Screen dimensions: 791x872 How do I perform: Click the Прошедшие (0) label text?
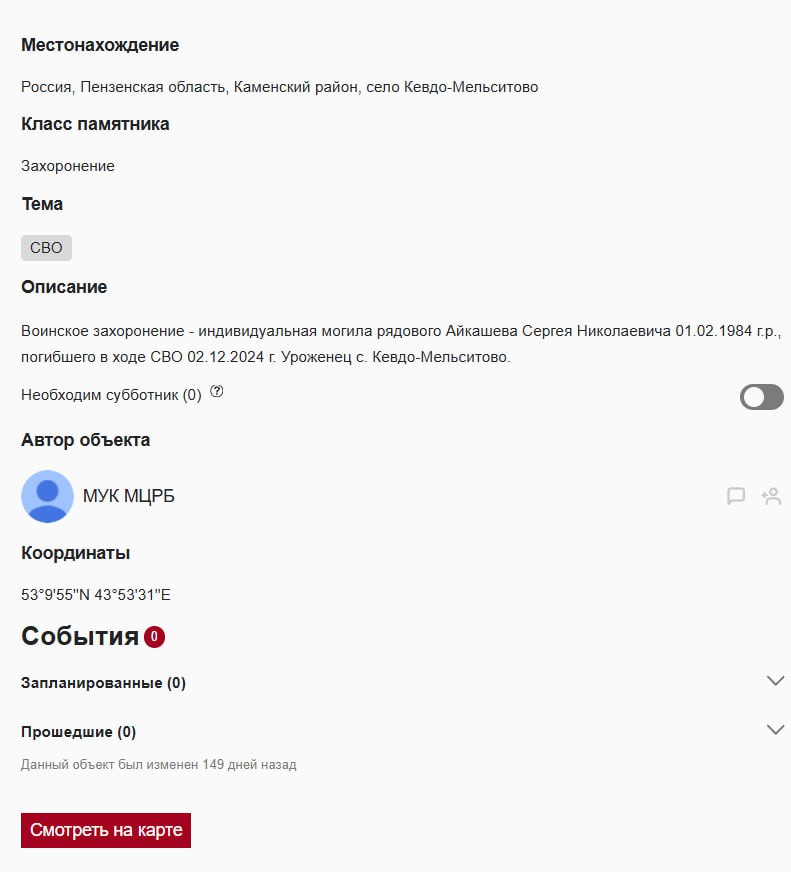(78, 732)
